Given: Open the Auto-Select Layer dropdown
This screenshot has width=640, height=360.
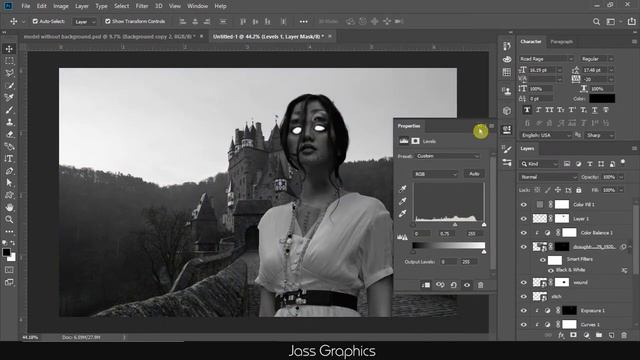Looking at the screenshot, I should [84, 22].
